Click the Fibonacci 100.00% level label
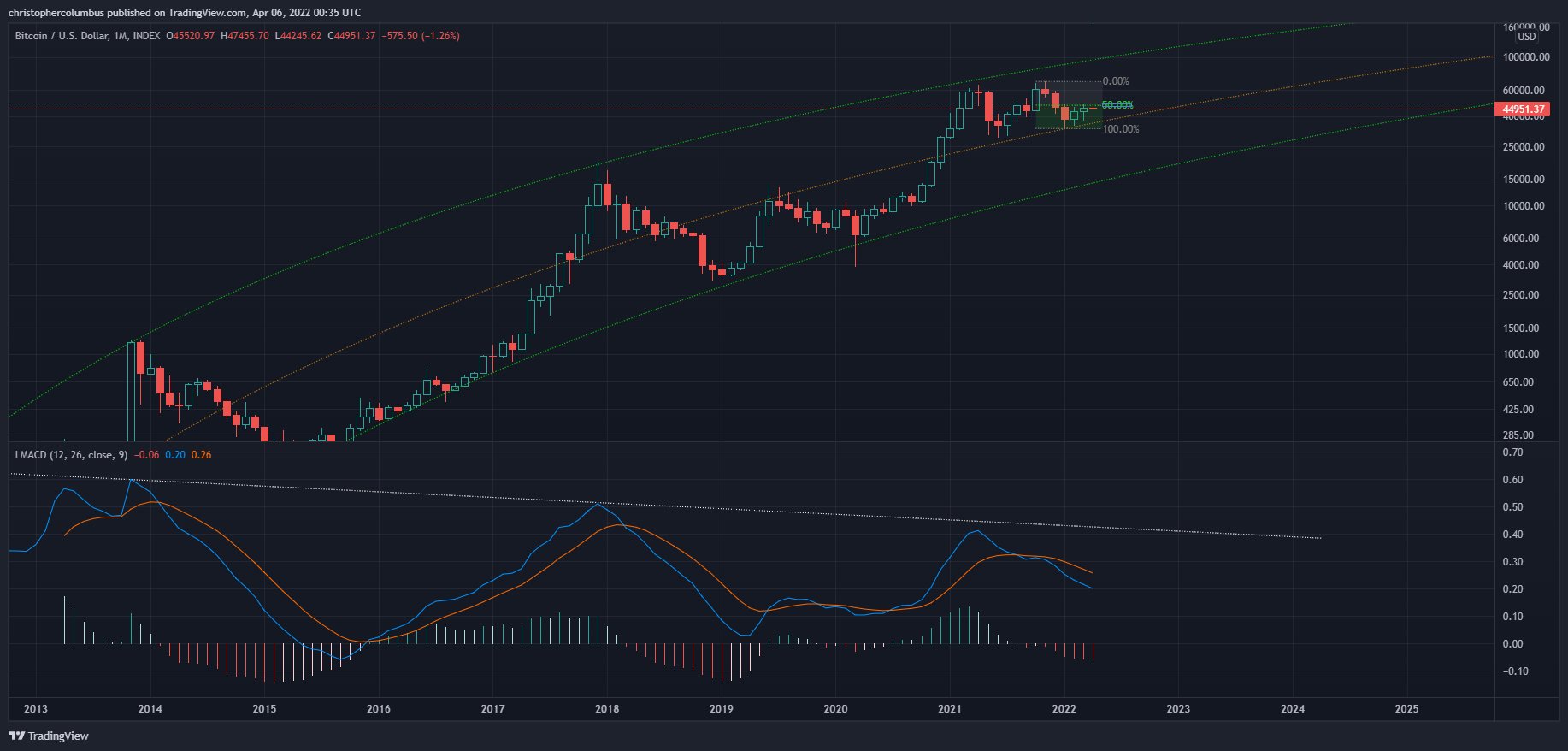1568x751 pixels. 1121,129
